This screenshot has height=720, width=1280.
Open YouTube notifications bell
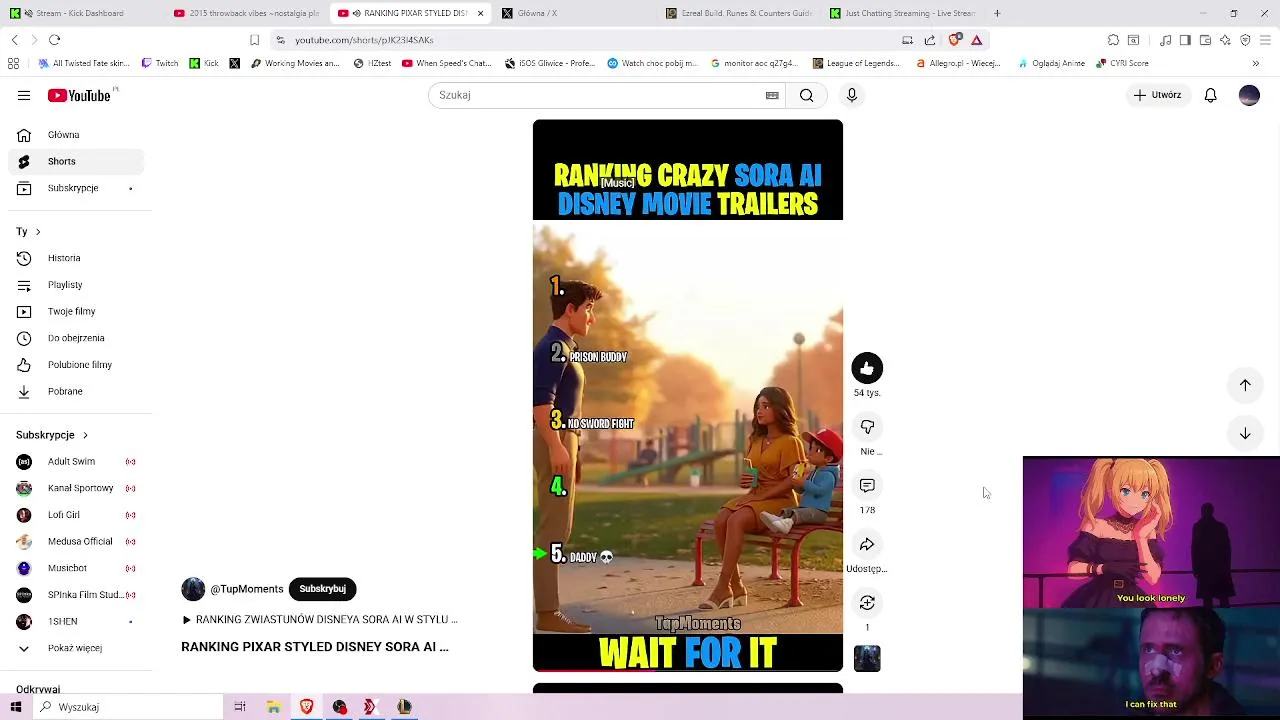click(1210, 95)
